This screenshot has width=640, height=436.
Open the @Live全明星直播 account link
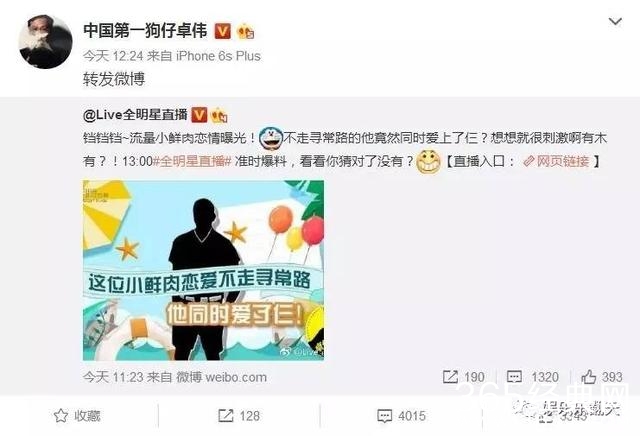pos(135,115)
